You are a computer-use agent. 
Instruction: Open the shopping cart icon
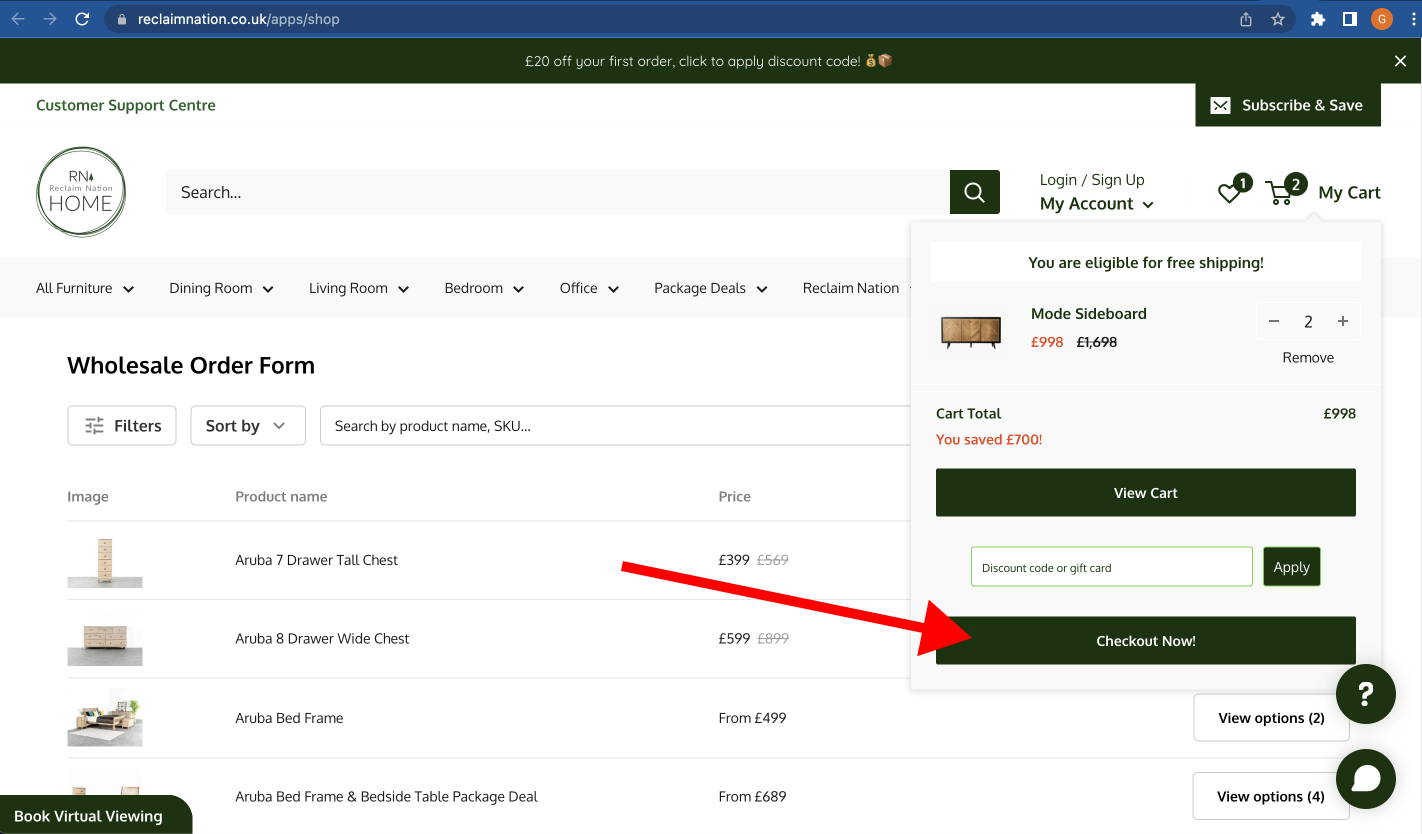pos(1280,193)
